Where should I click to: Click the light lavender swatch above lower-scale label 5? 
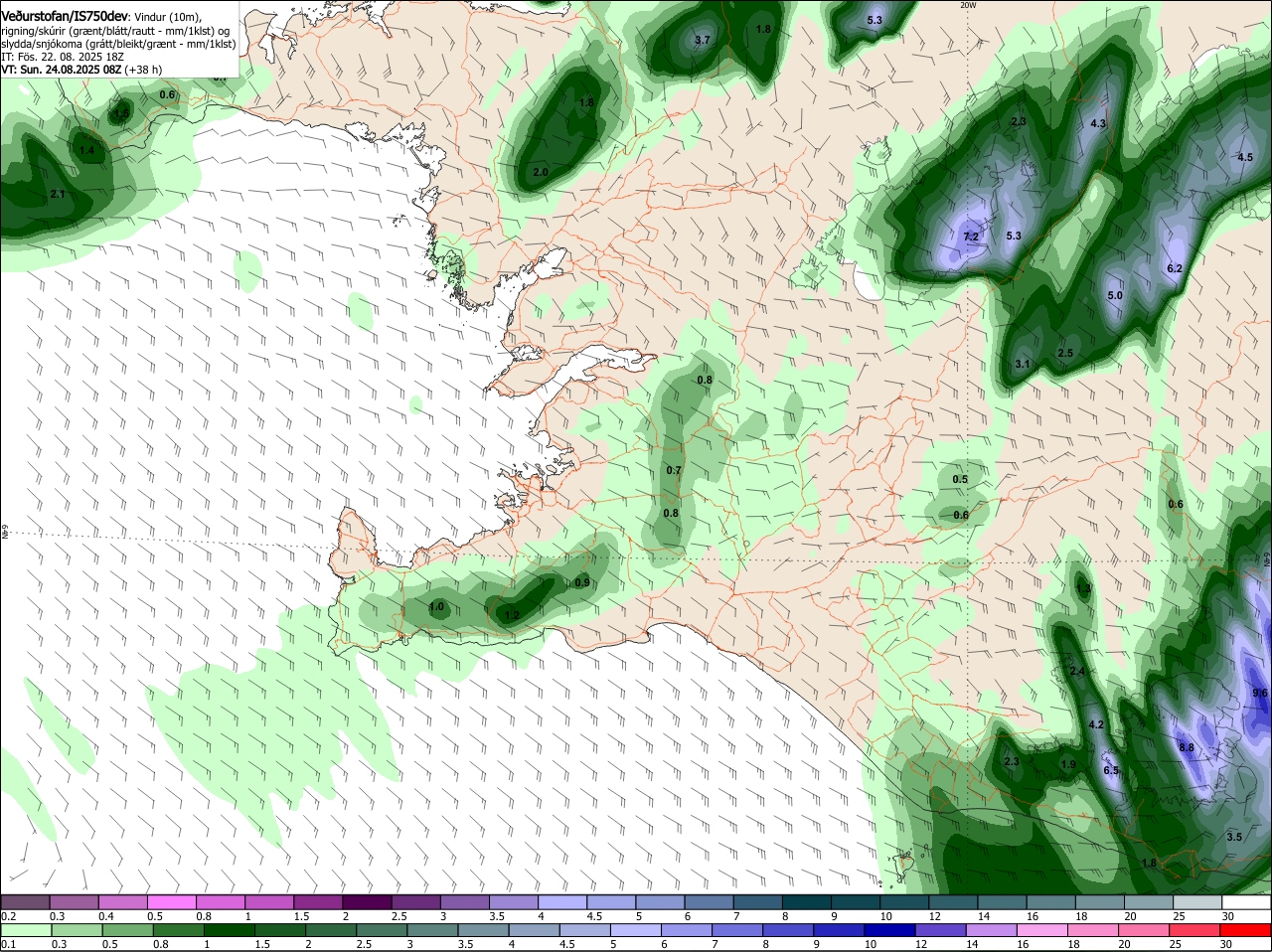coord(636,929)
